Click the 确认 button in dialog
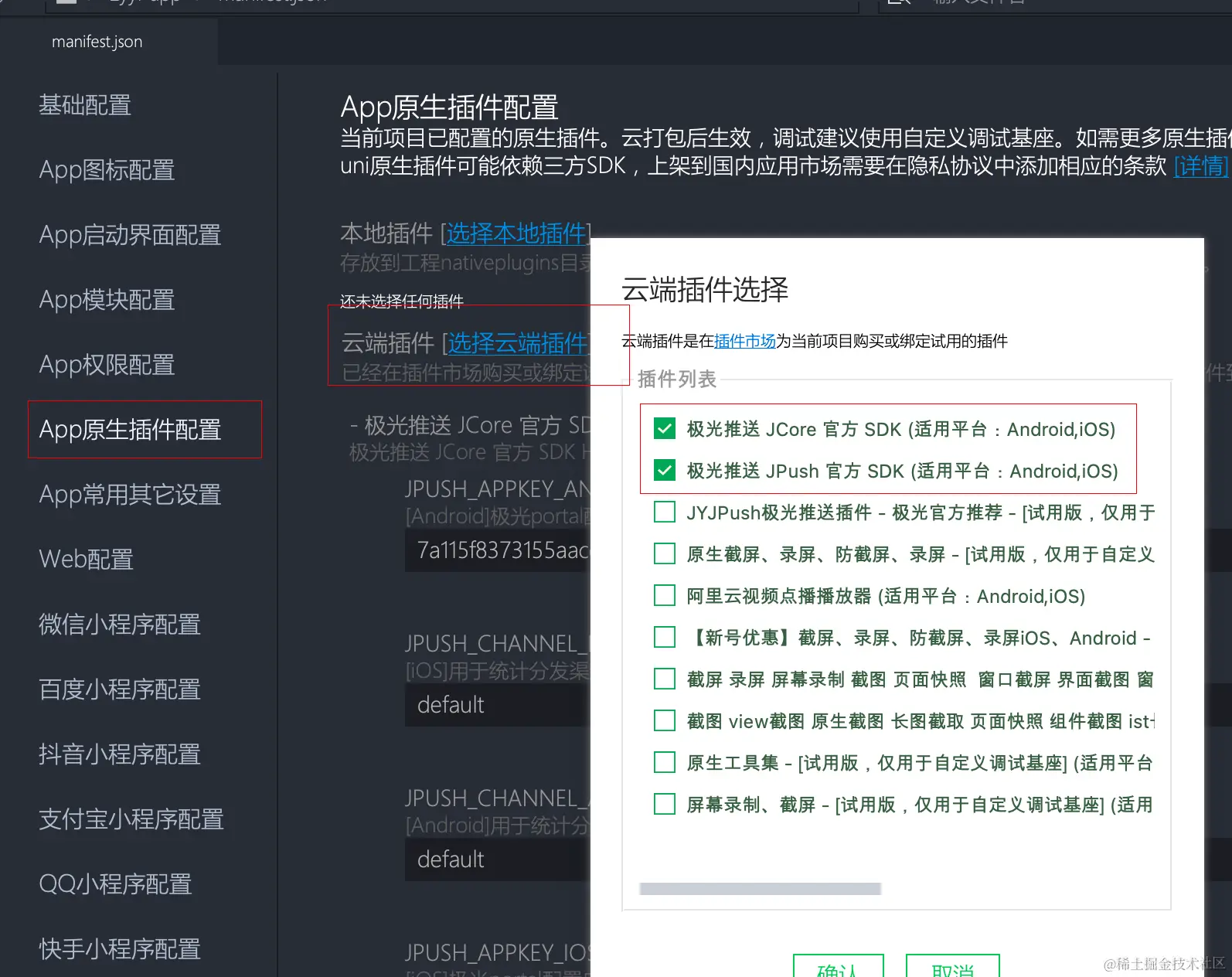This screenshot has width=1232, height=977. coord(839,966)
